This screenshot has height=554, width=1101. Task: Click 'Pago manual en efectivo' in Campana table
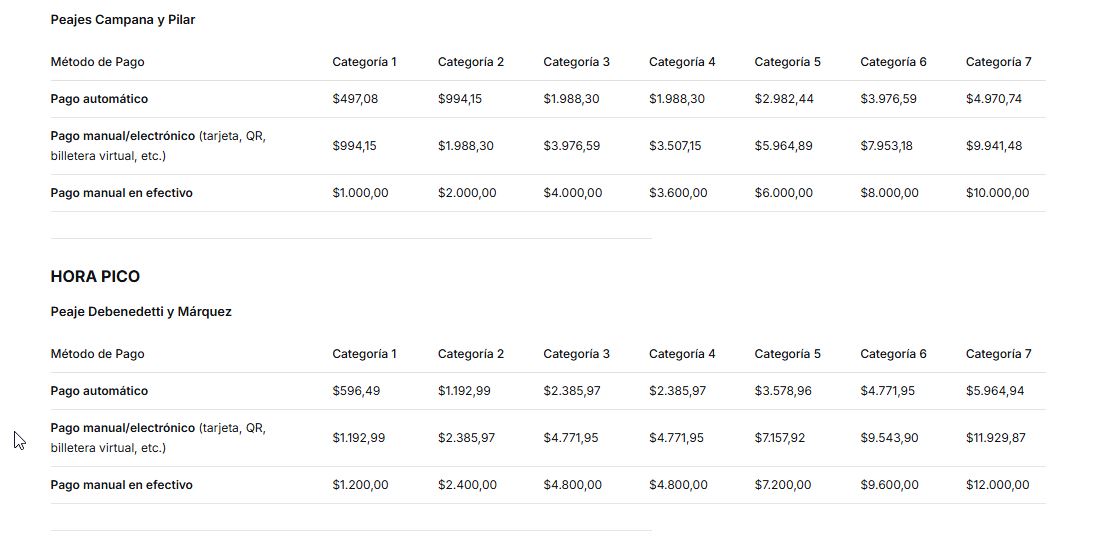121,193
